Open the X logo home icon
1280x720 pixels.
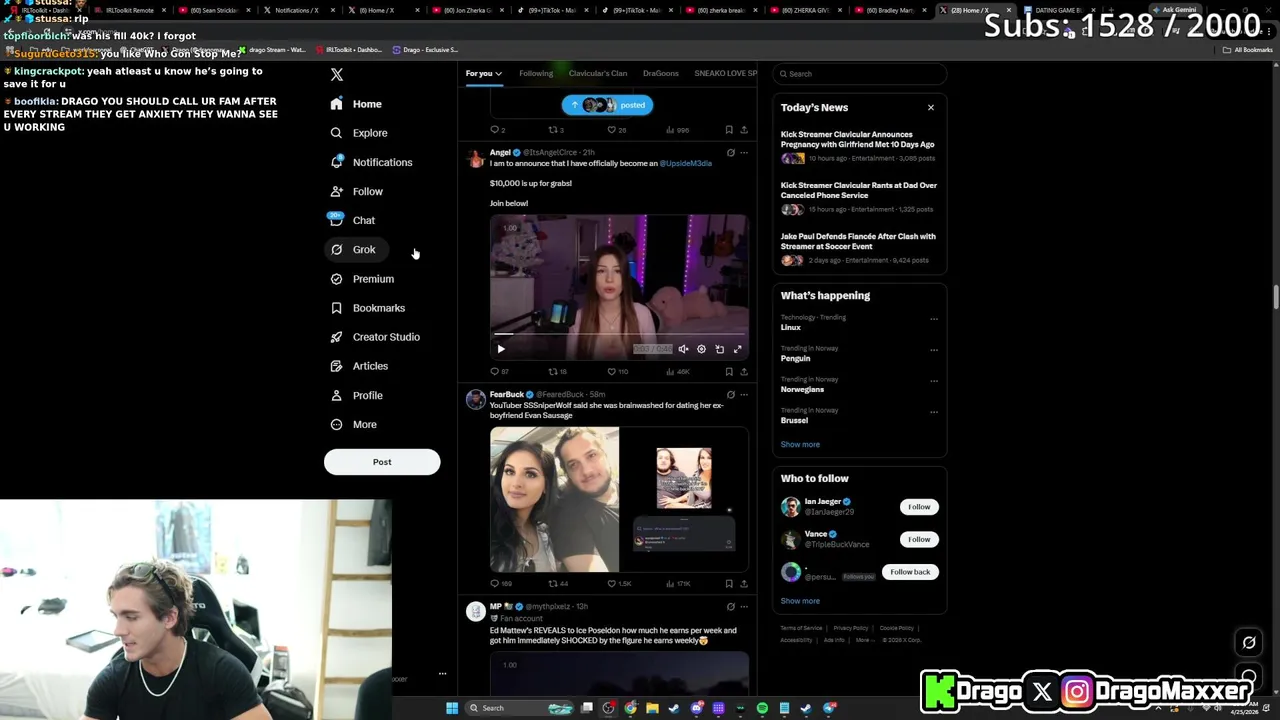pos(337,75)
